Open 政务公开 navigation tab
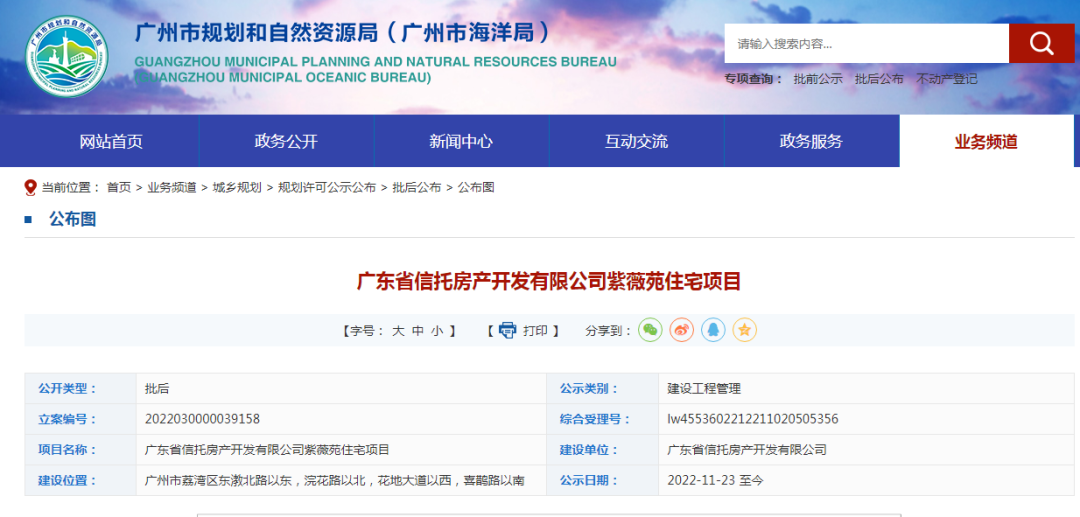The height and width of the screenshot is (517, 1080). tap(287, 141)
